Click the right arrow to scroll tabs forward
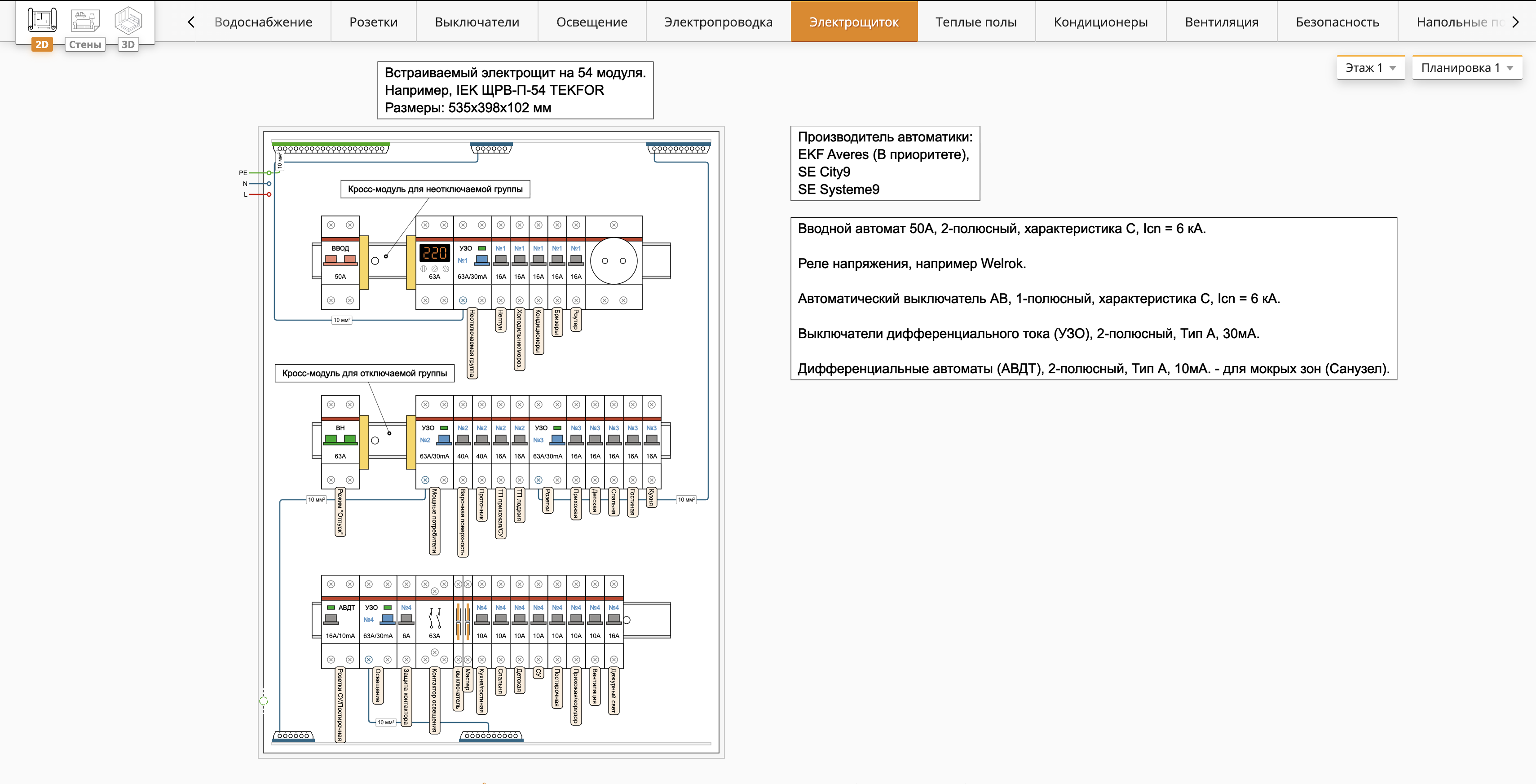 tap(1515, 22)
